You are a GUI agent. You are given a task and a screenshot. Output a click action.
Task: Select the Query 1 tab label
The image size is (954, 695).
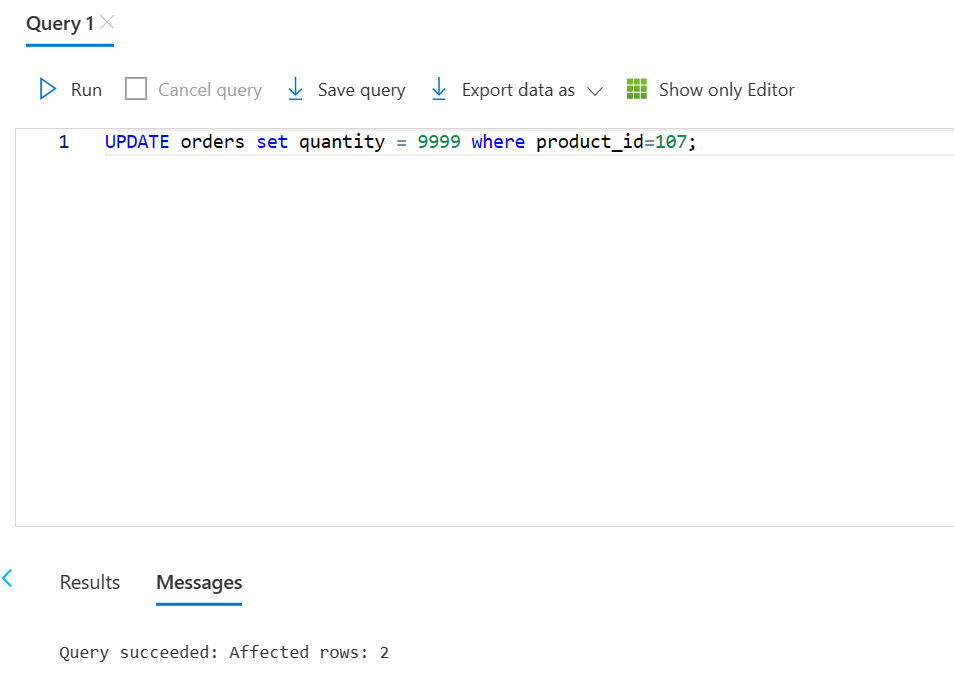coord(60,24)
